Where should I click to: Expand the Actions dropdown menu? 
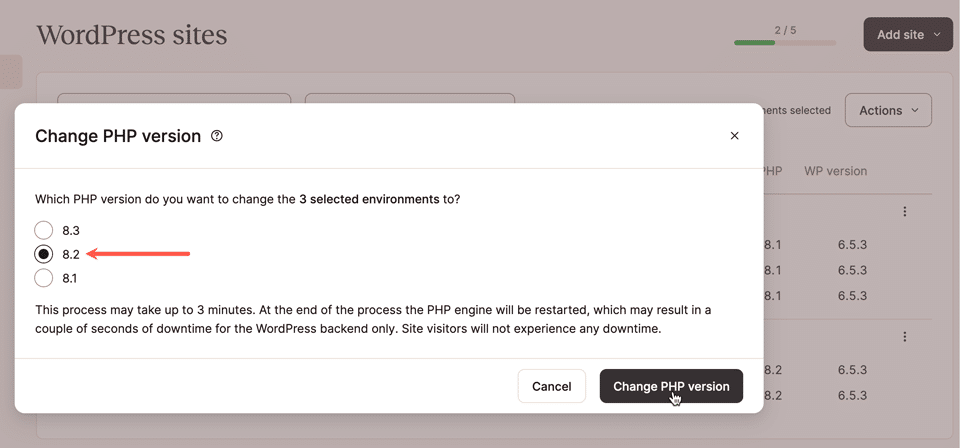tap(888, 110)
